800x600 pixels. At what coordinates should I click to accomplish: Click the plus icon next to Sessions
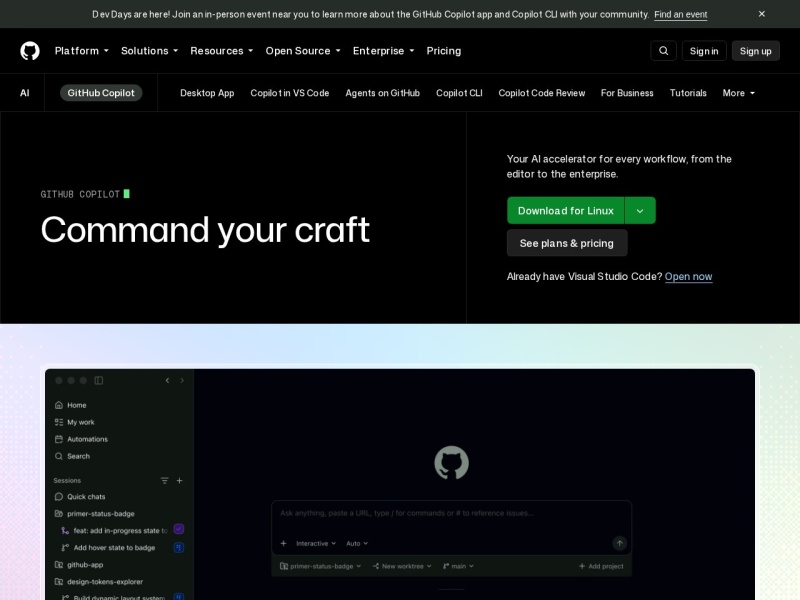pyautogui.click(x=180, y=481)
